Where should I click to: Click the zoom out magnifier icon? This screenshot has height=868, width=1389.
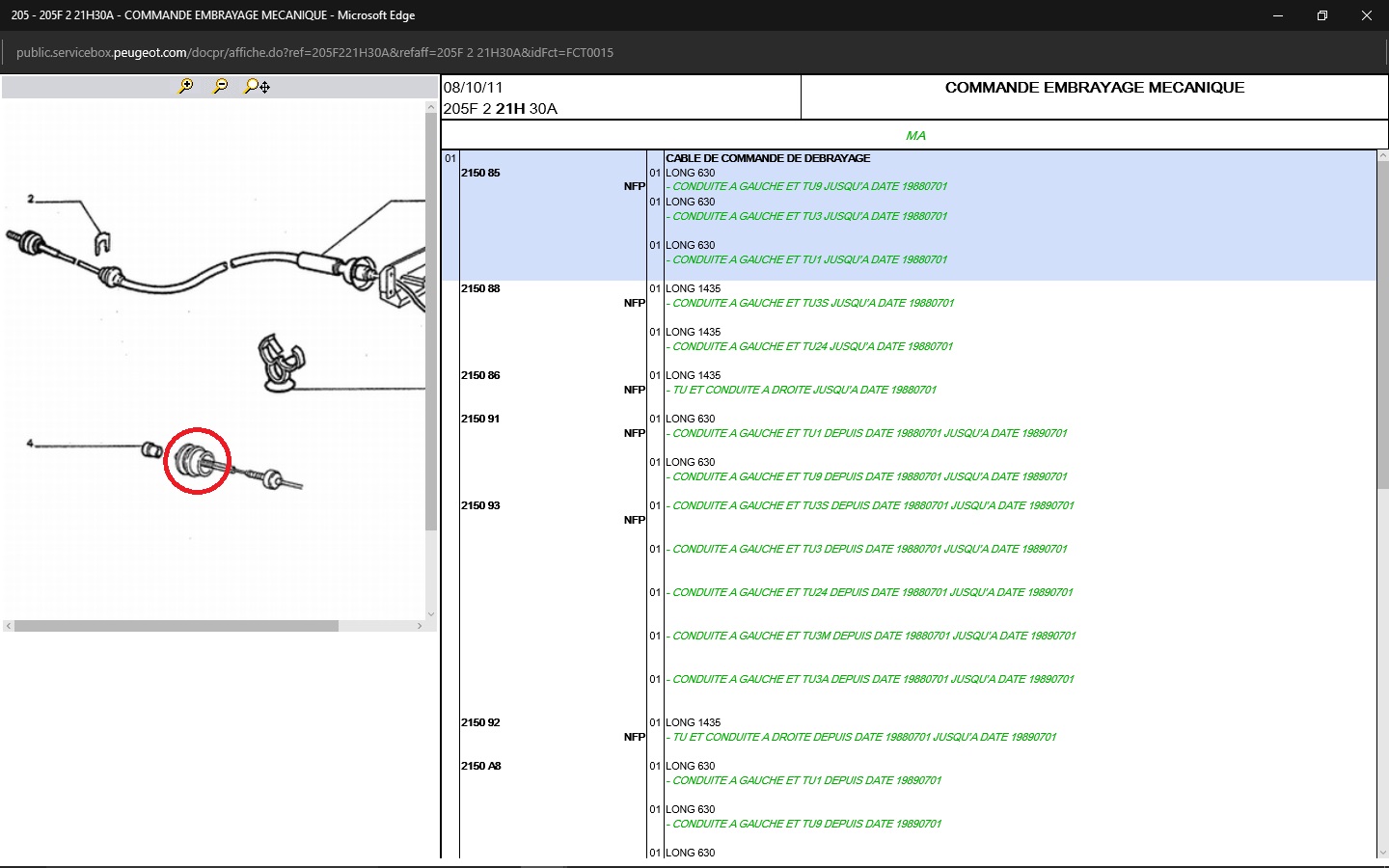pyautogui.click(x=221, y=86)
